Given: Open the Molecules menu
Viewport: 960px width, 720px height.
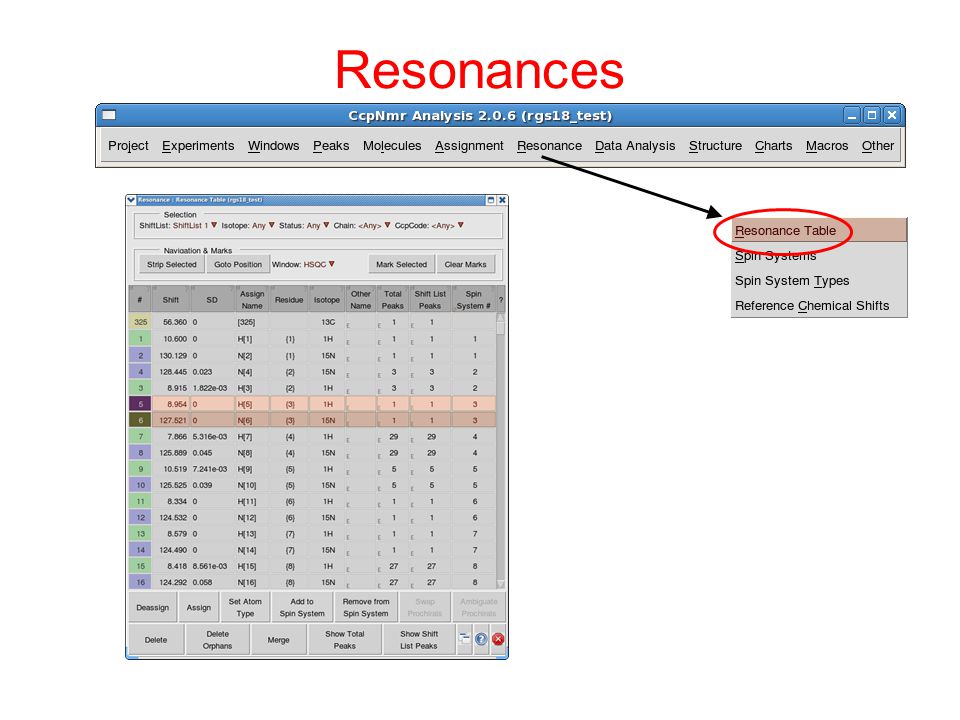Looking at the screenshot, I should pyautogui.click(x=392, y=146).
